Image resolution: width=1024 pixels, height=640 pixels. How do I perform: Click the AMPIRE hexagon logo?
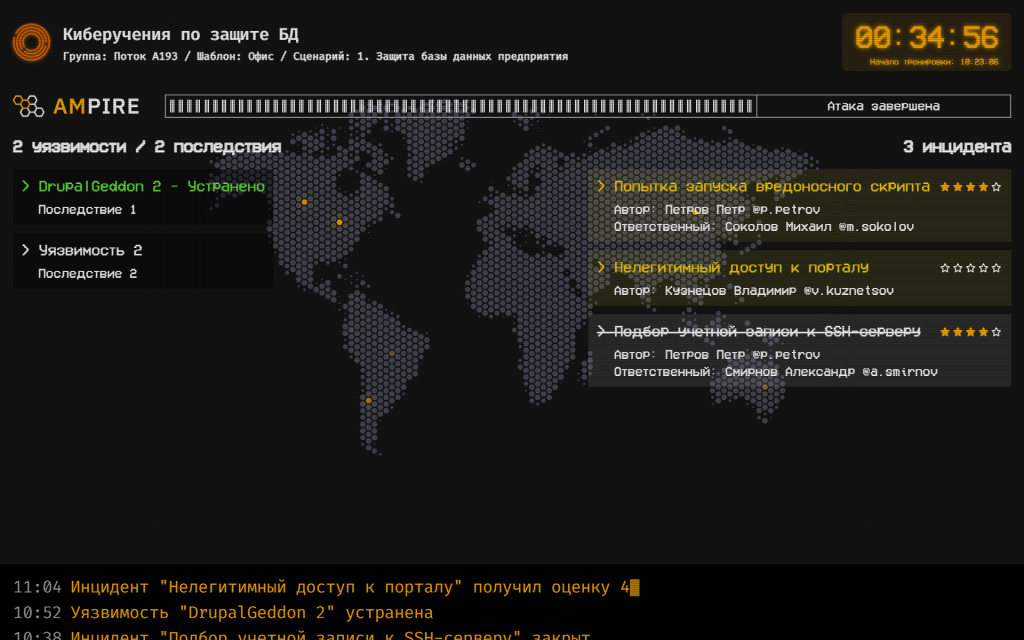pyautogui.click(x=28, y=106)
